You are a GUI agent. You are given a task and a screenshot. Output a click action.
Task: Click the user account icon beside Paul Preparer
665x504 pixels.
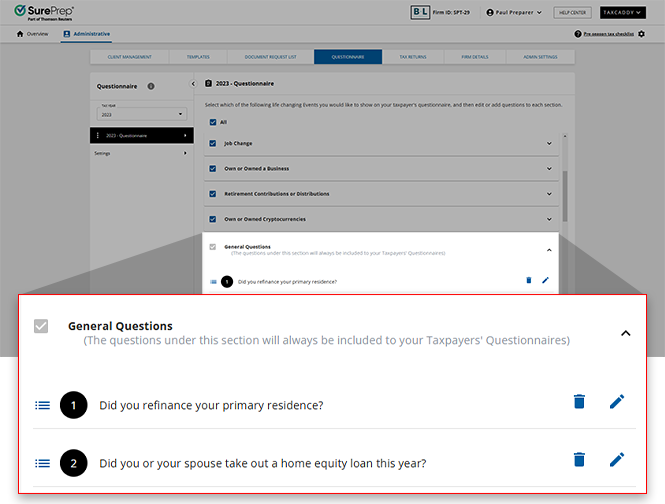point(490,13)
